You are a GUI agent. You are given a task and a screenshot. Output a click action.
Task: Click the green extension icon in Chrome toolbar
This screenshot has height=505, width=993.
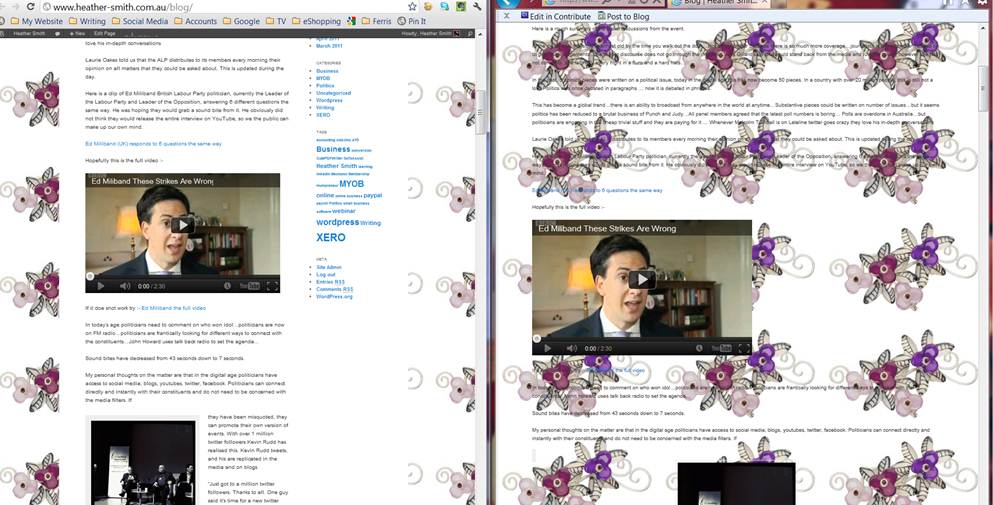461,6
